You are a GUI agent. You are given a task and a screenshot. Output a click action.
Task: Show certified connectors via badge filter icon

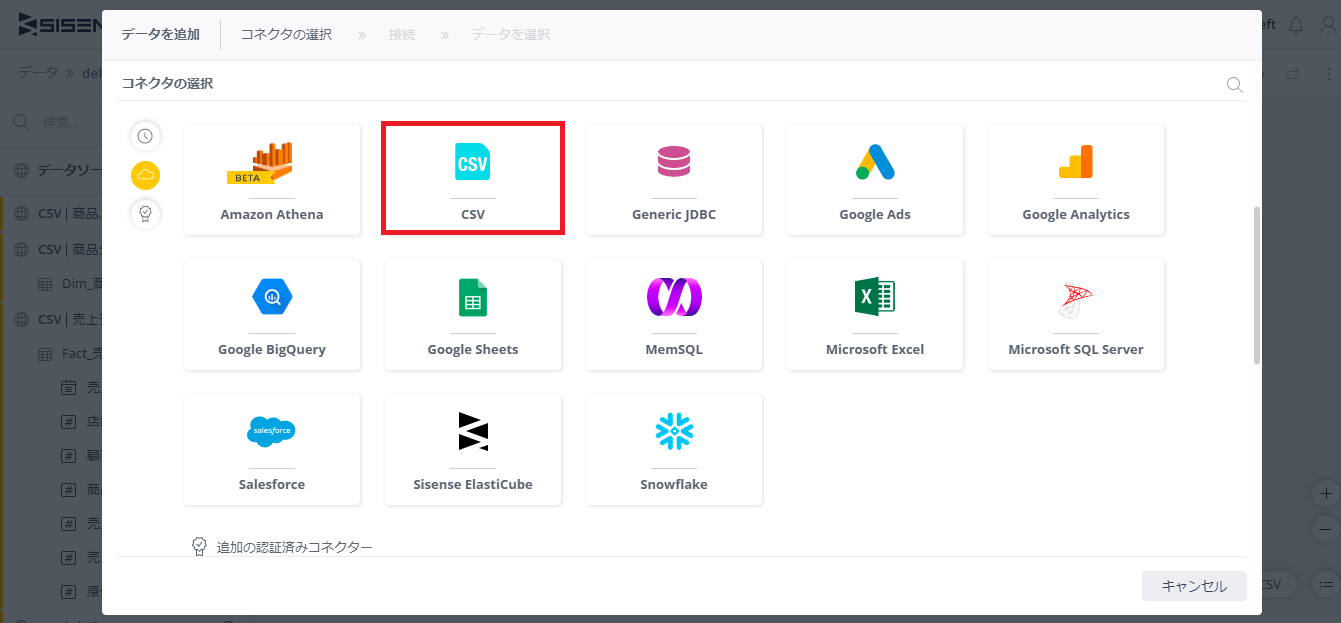146,214
